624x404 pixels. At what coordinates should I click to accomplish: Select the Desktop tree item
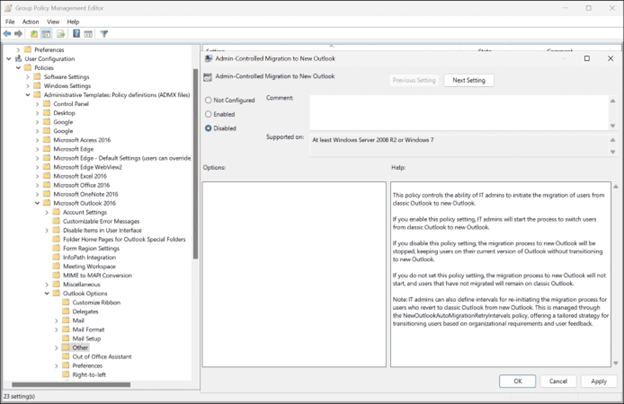(x=64, y=113)
